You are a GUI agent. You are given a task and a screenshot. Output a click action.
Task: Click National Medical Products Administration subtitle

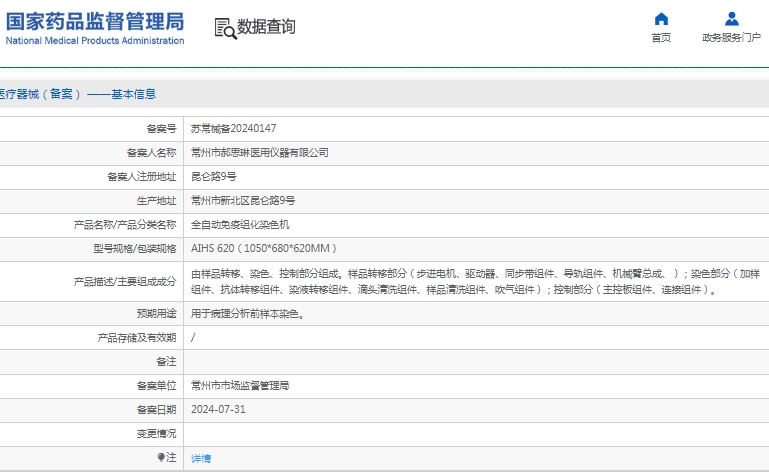(95, 41)
